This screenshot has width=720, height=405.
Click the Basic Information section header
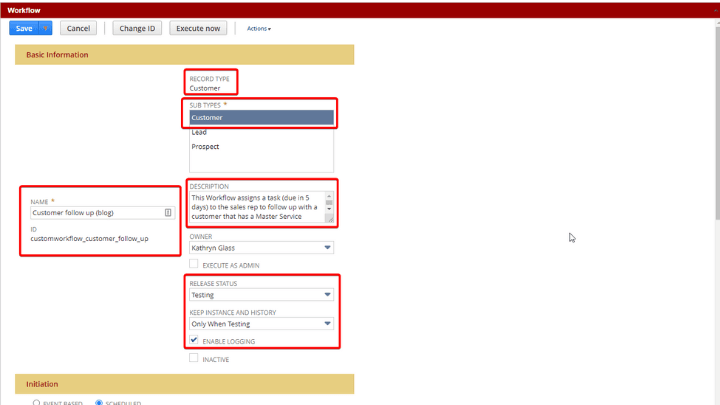[x=185, y=55]
